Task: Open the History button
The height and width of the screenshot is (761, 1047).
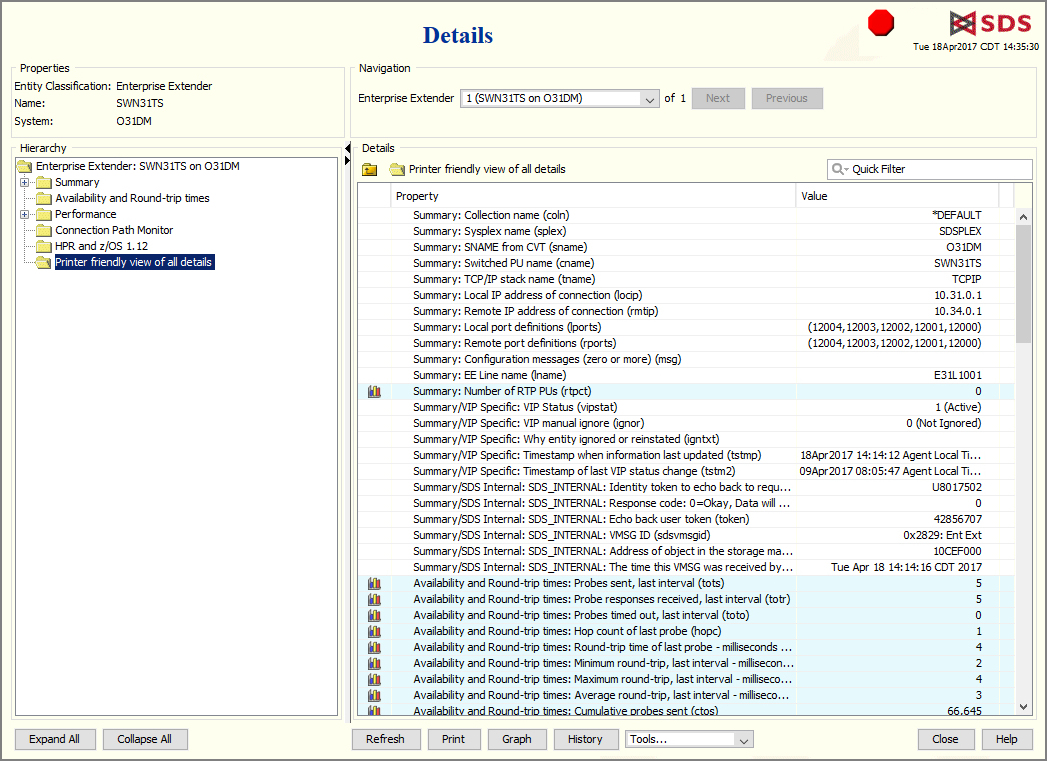Action: click(585, 739)
